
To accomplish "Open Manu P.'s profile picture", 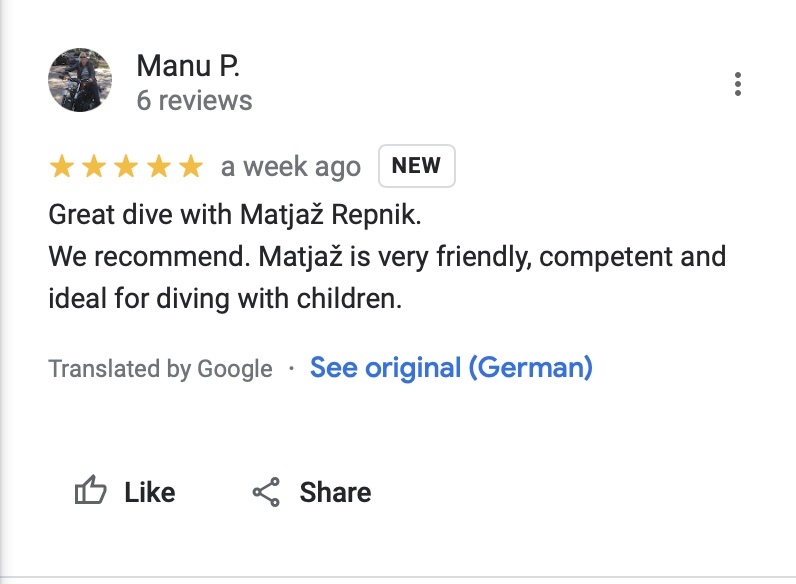I will [80, 80].
